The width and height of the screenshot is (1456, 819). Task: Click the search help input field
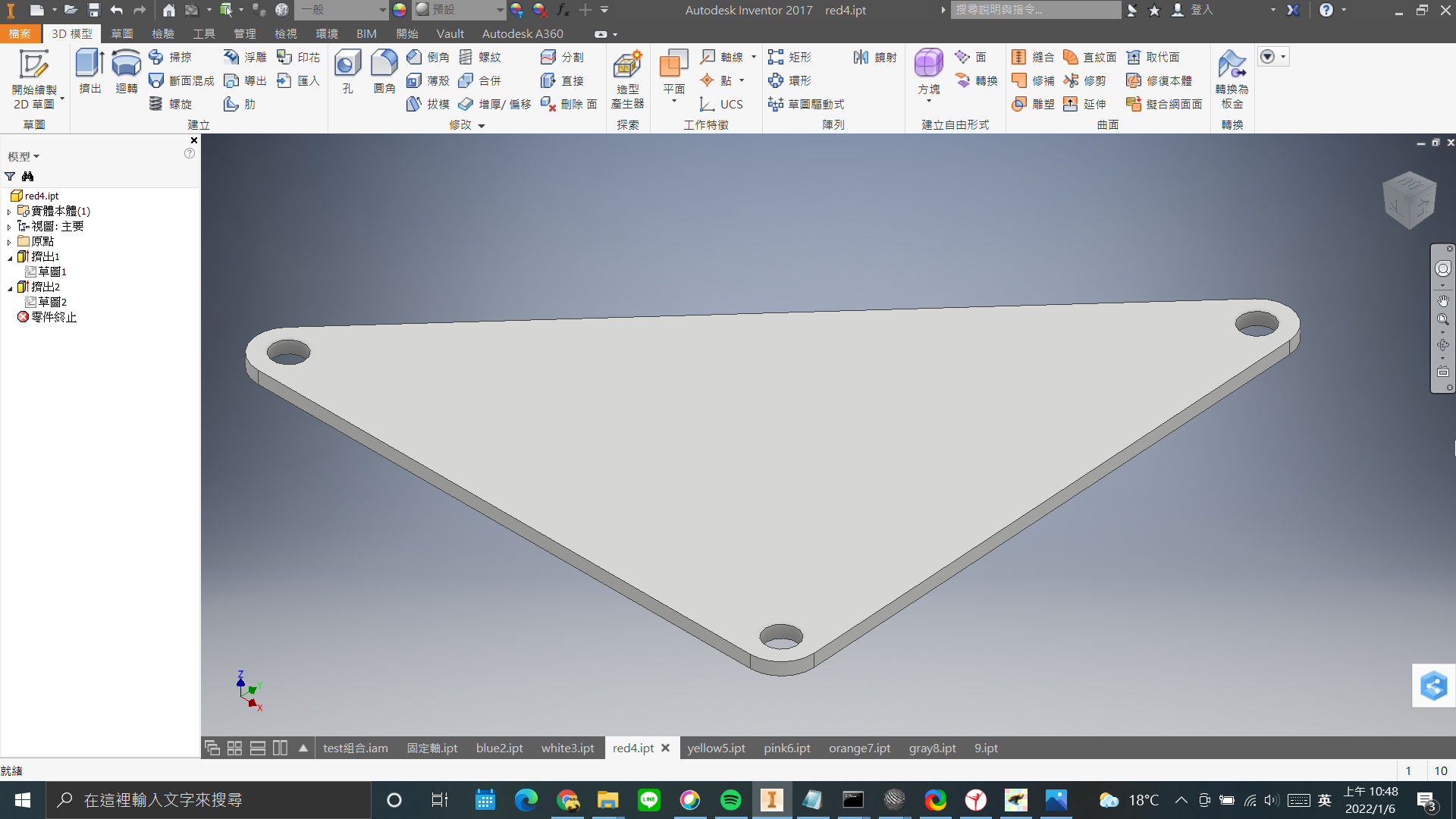pos(1035,10)
